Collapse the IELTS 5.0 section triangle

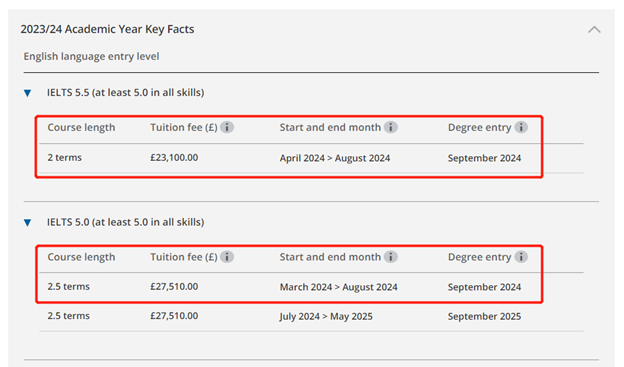(27, 223)
